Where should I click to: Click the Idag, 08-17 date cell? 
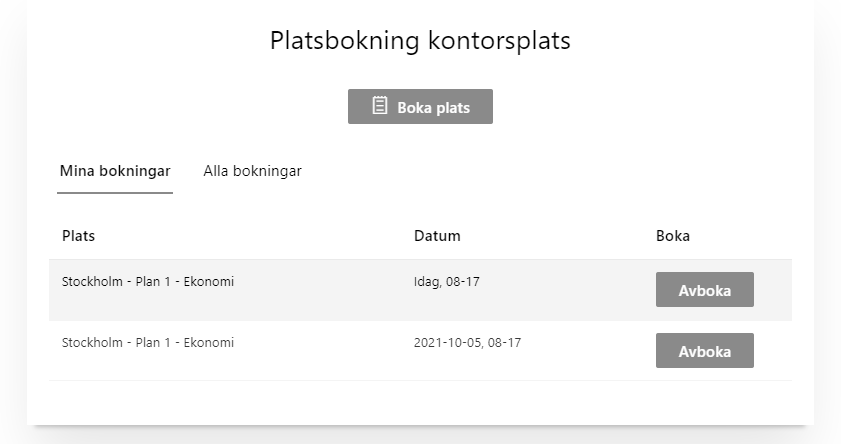(446, 282)
